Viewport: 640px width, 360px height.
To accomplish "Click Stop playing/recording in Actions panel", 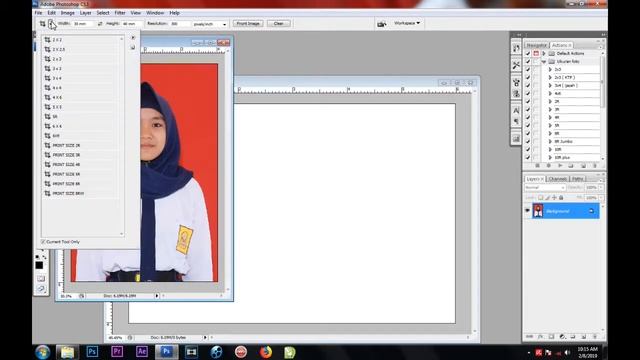I will click(537, 166).
